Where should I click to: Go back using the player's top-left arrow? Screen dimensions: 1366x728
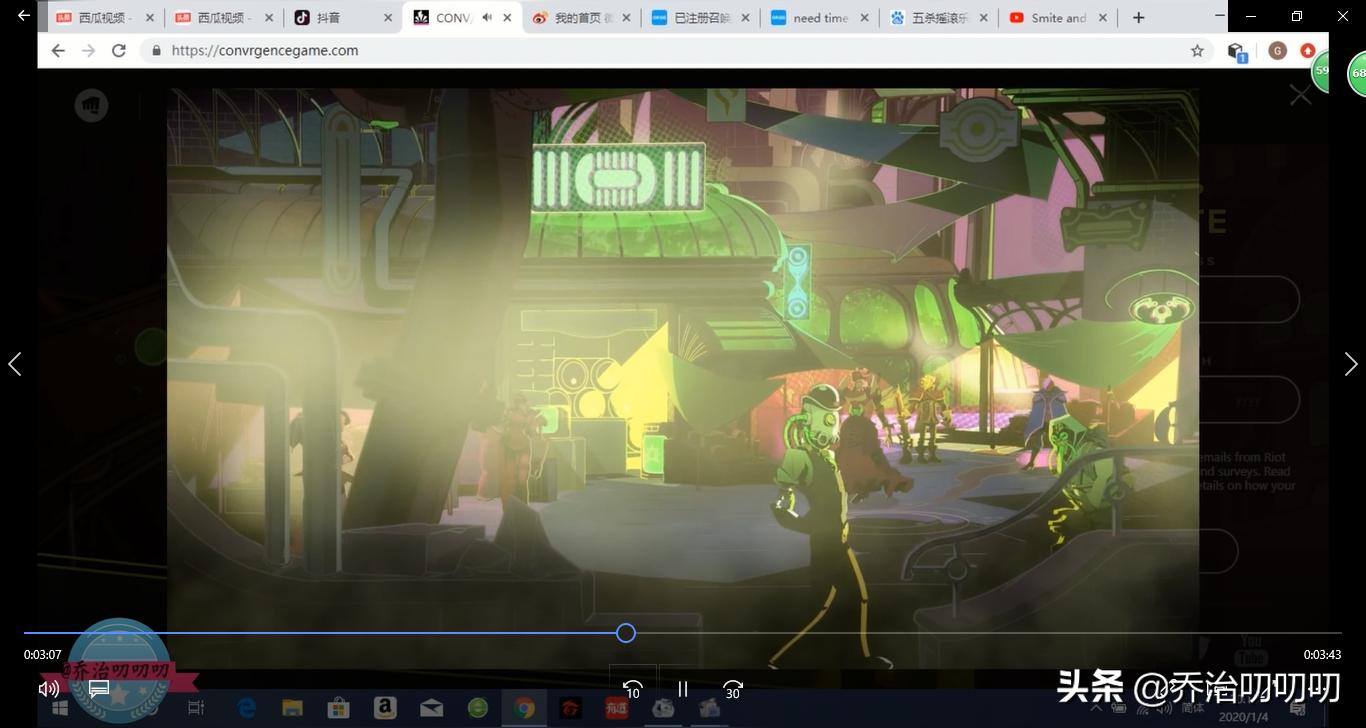(24, 16)
